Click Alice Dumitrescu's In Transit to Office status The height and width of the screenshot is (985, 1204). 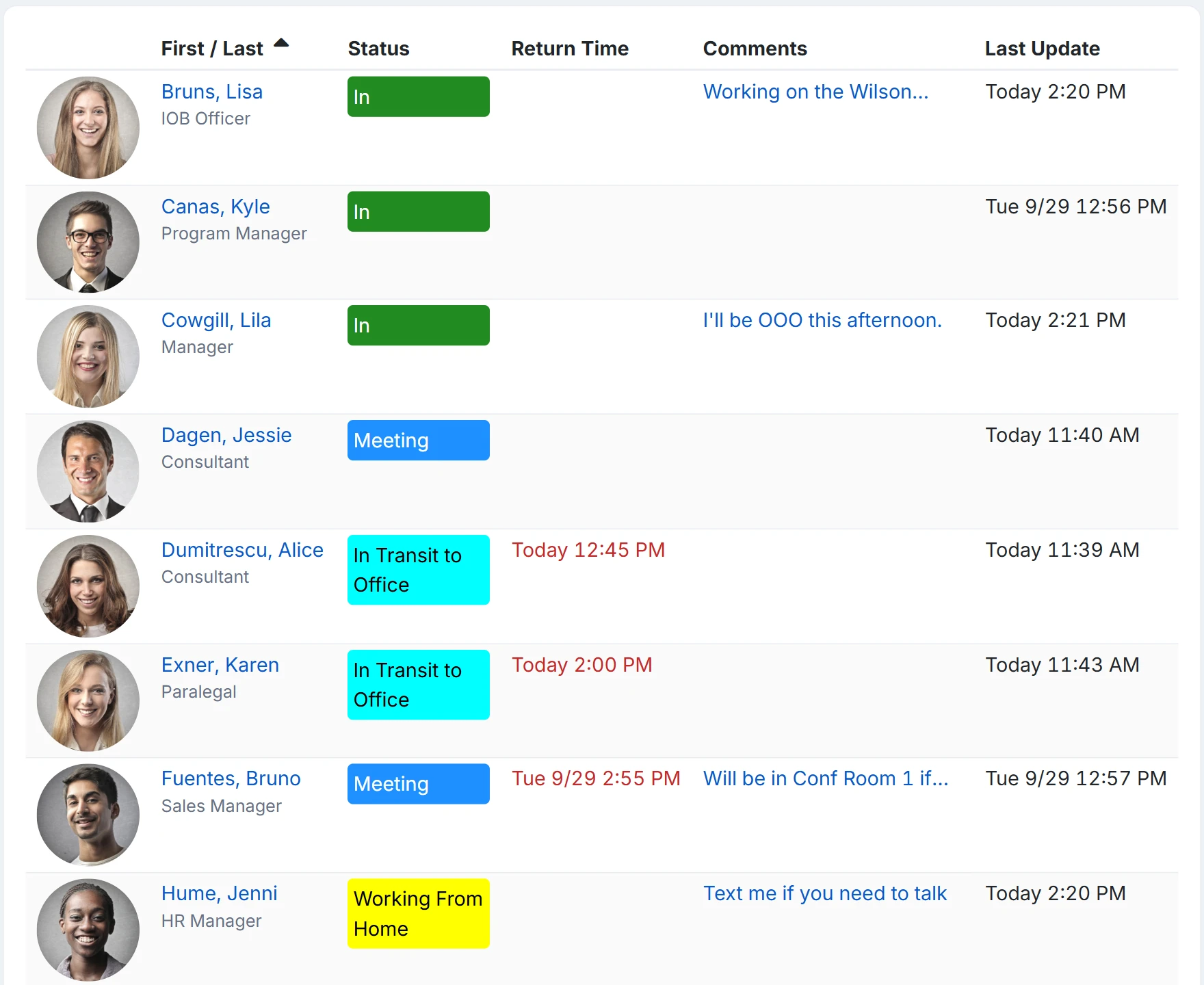tap(419, 570)
